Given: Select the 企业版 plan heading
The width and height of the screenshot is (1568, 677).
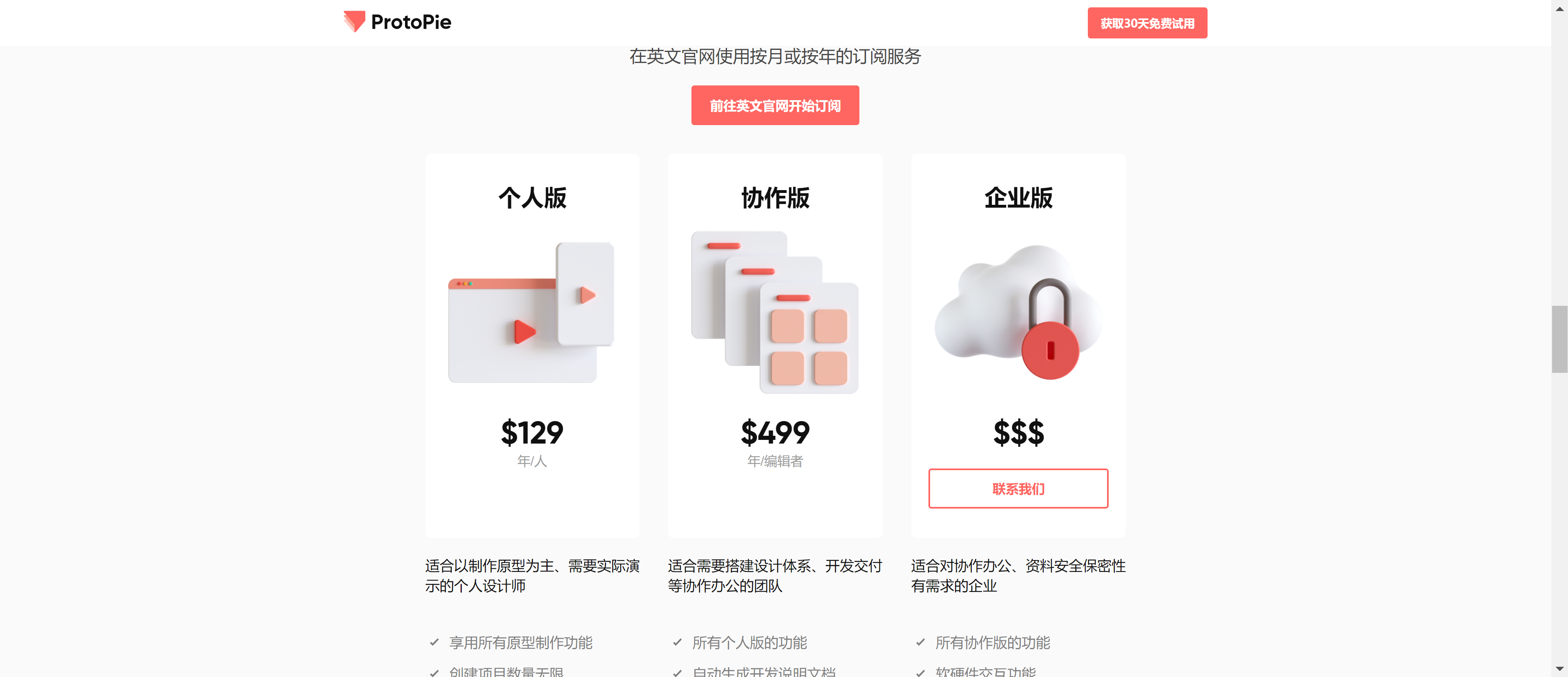Looking at the screenshot, I should pos(1018,198).
